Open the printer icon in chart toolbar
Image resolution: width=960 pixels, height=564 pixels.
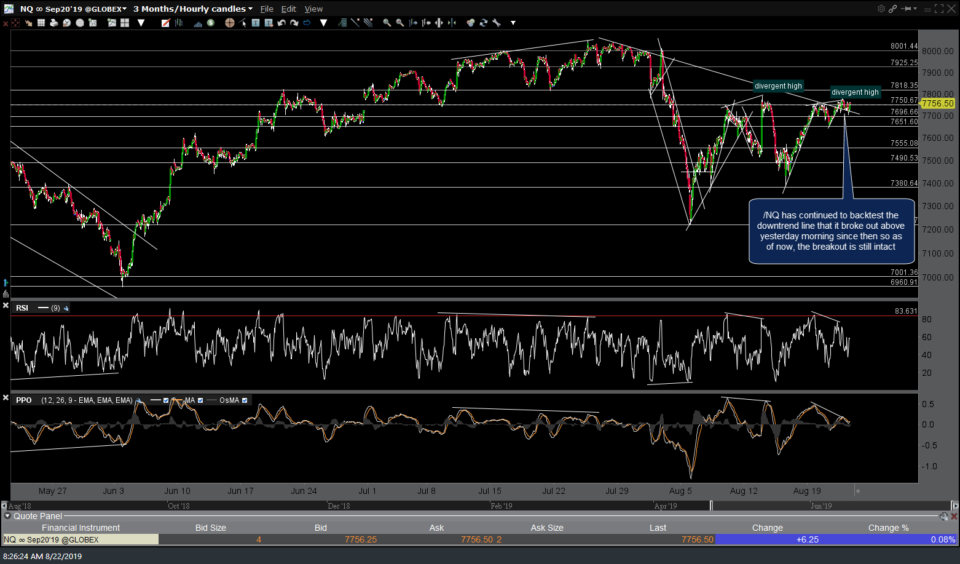tap(54, 23)
